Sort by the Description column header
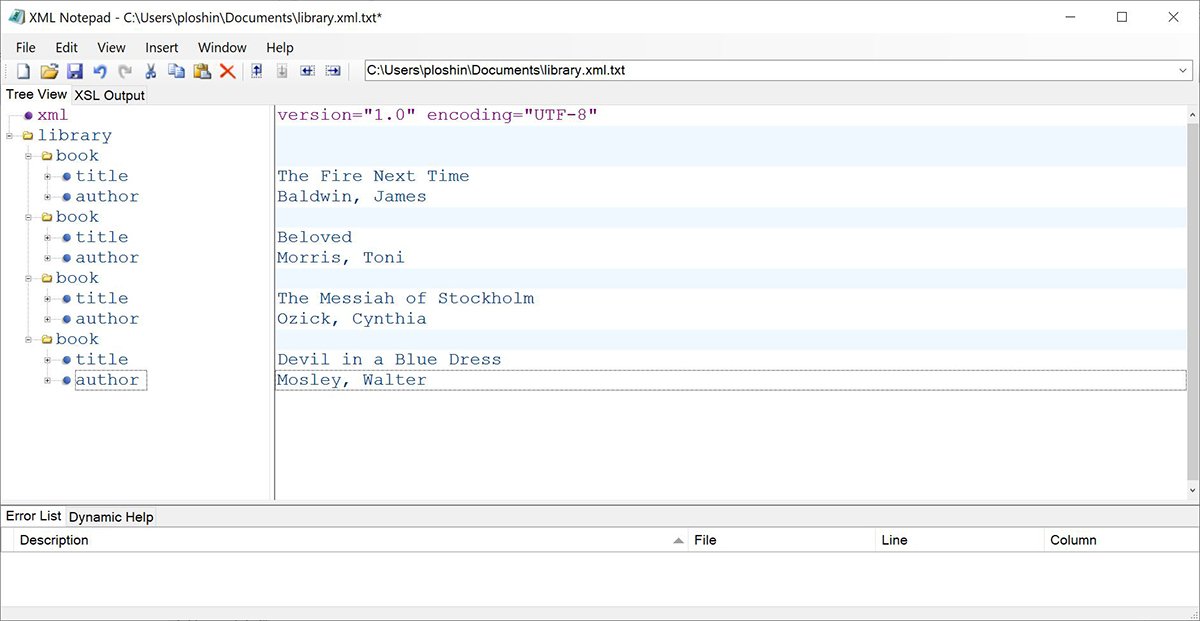The image size is (1200, 621). coord(54,540)
